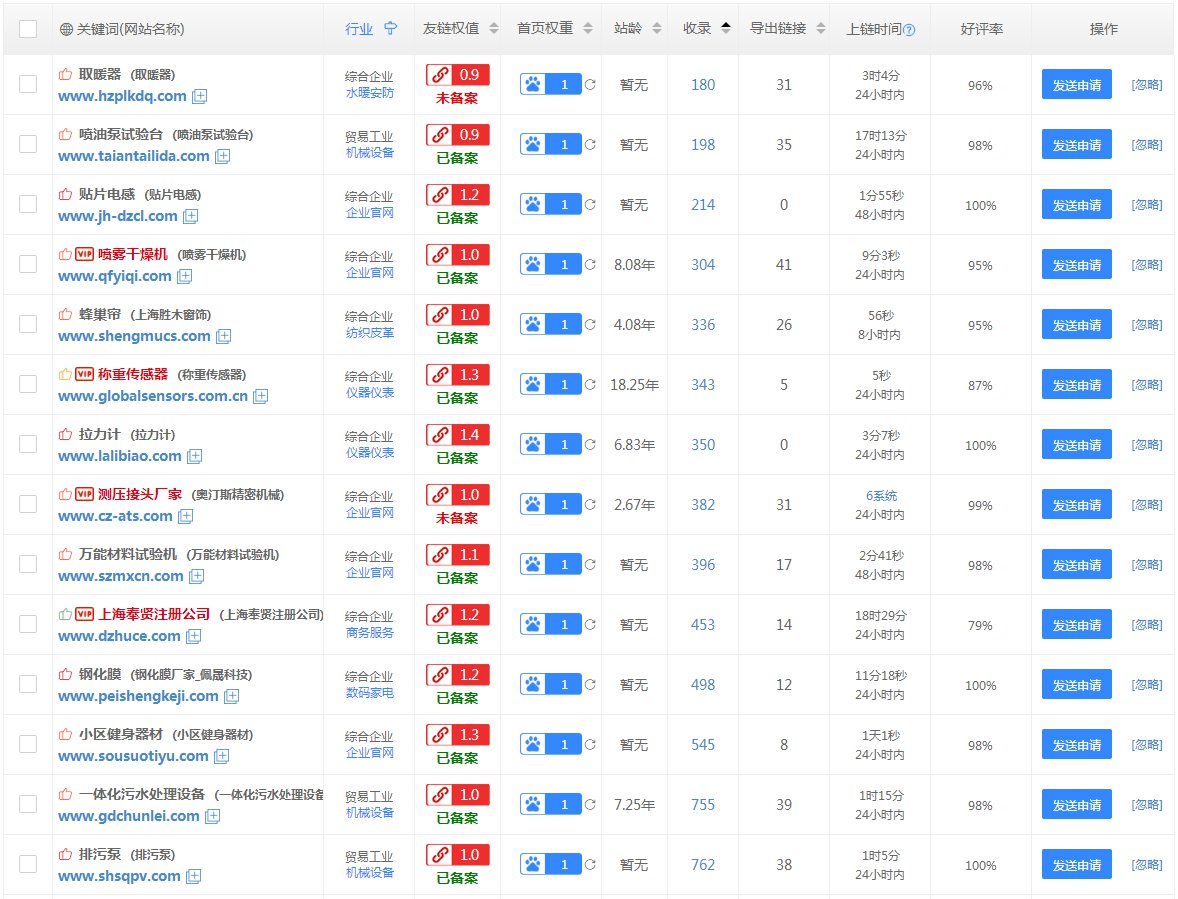Click the expand plus icon after www.shsqpv.com

pos(193,876)
